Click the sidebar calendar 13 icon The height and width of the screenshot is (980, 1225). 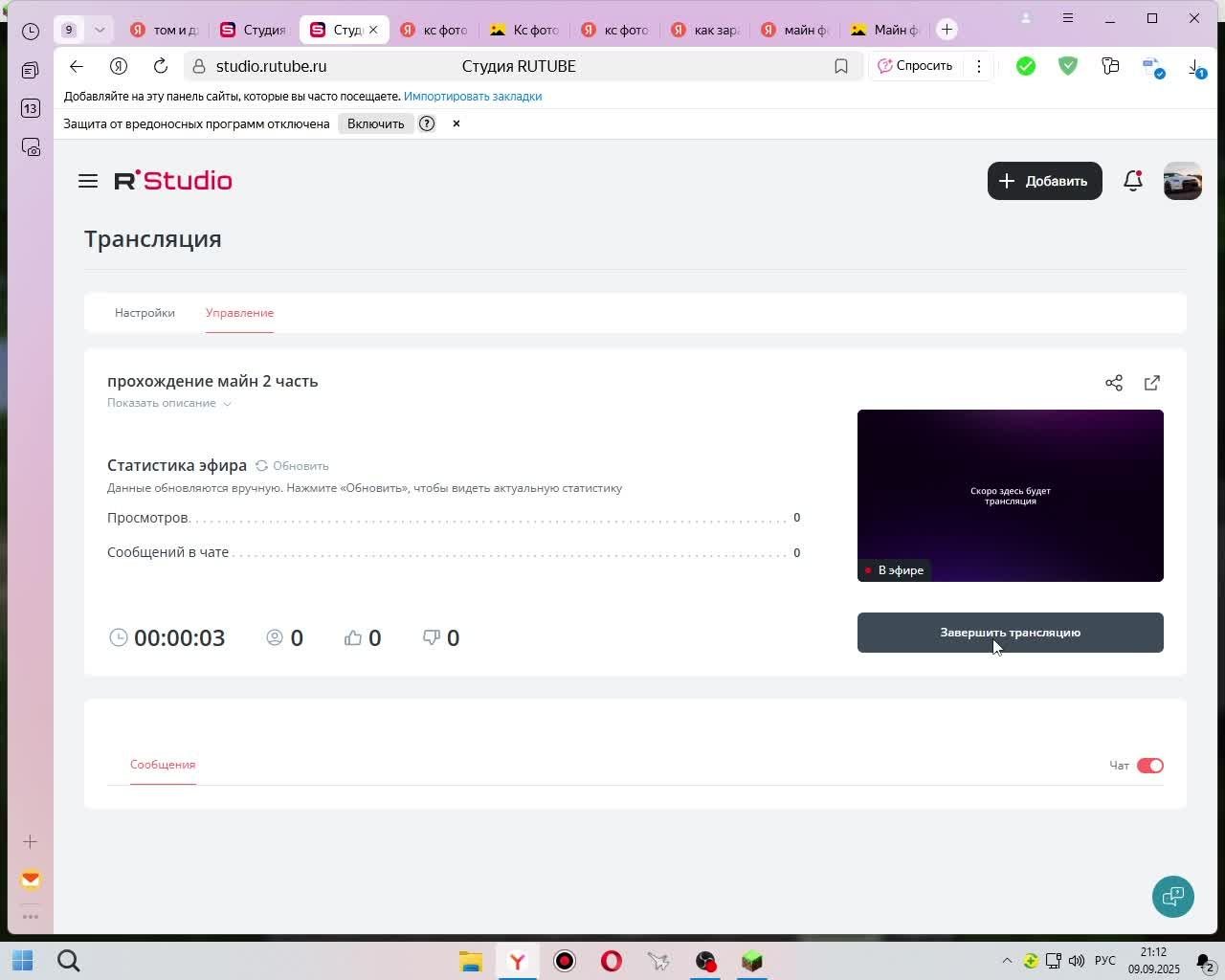(x=31, y=108)
